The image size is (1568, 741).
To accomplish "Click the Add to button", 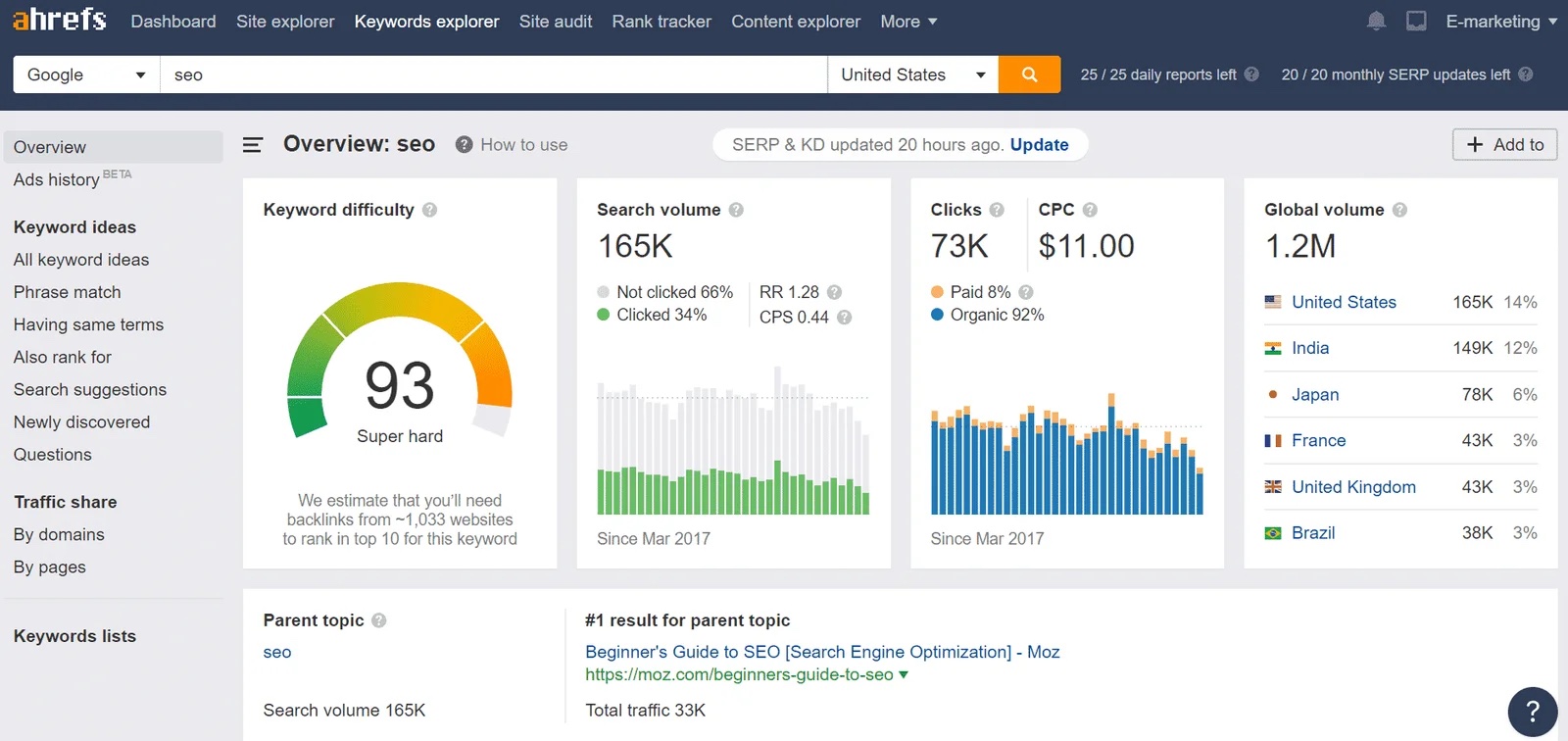I will (1504, 145).
